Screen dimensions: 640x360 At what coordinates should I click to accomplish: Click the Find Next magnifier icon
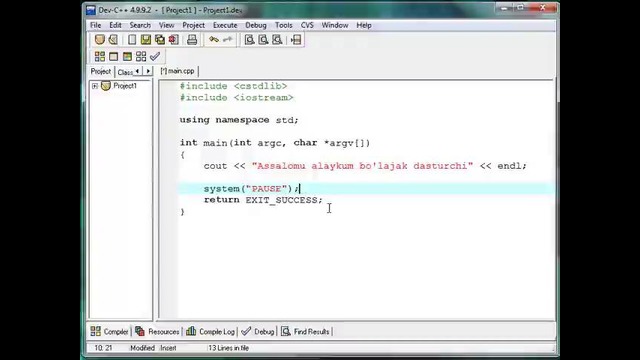pyautogui.click(x=277, y=40)
